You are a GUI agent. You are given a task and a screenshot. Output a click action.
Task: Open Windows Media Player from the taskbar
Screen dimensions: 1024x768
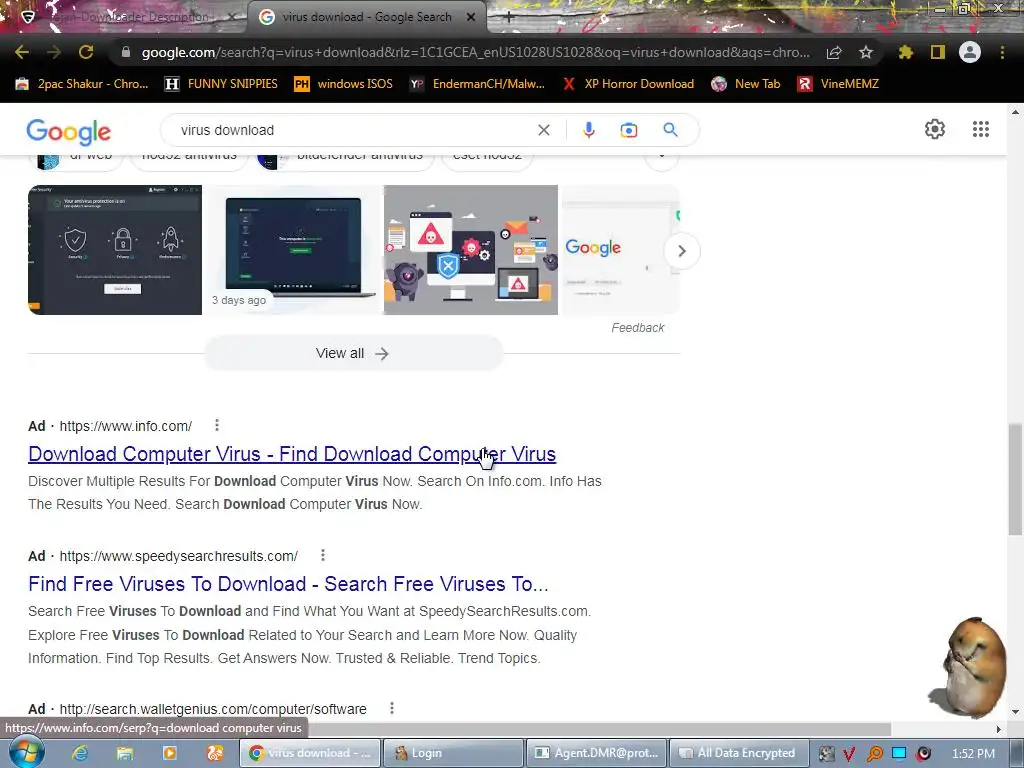(x=170, y=753)
